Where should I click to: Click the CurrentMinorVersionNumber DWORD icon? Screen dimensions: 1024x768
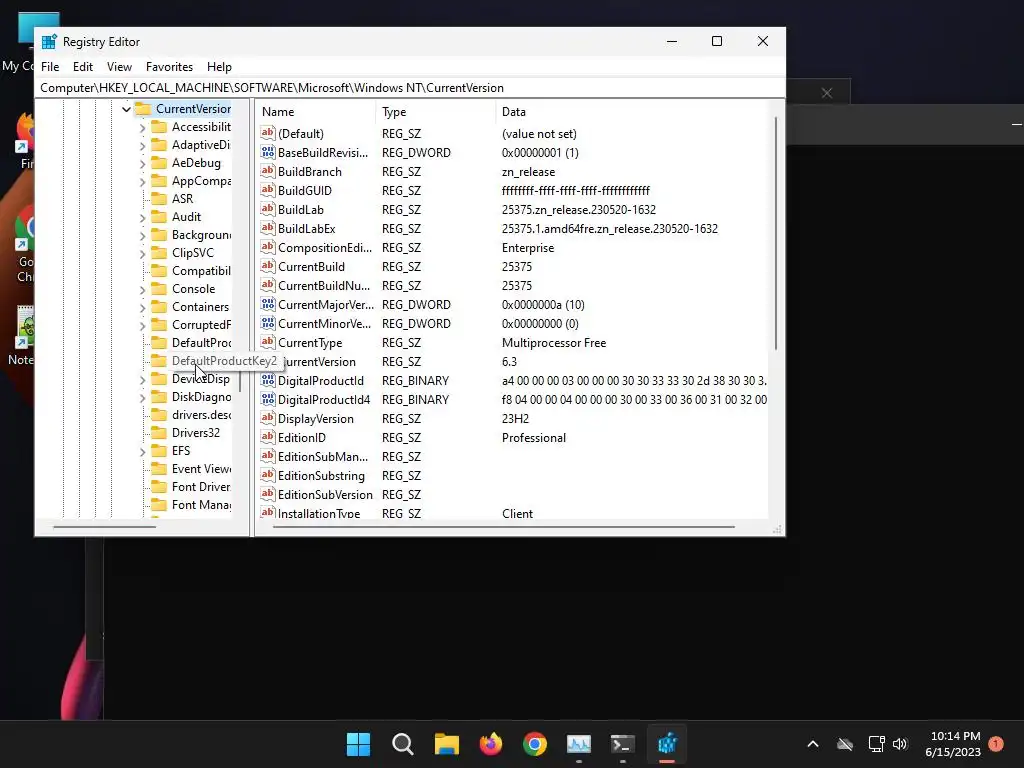tap(267, 323)
